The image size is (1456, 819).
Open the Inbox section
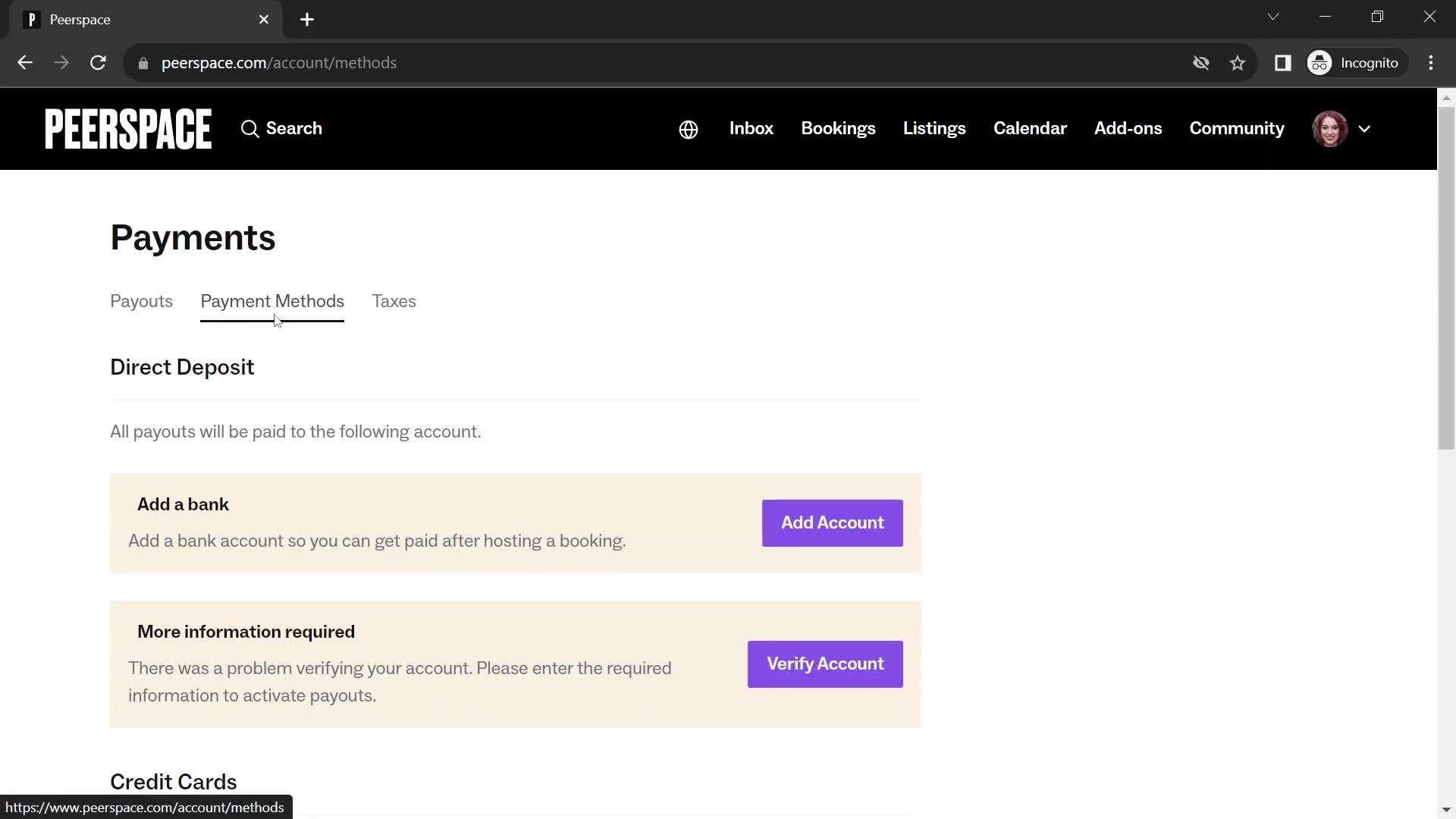coord(751,128)
